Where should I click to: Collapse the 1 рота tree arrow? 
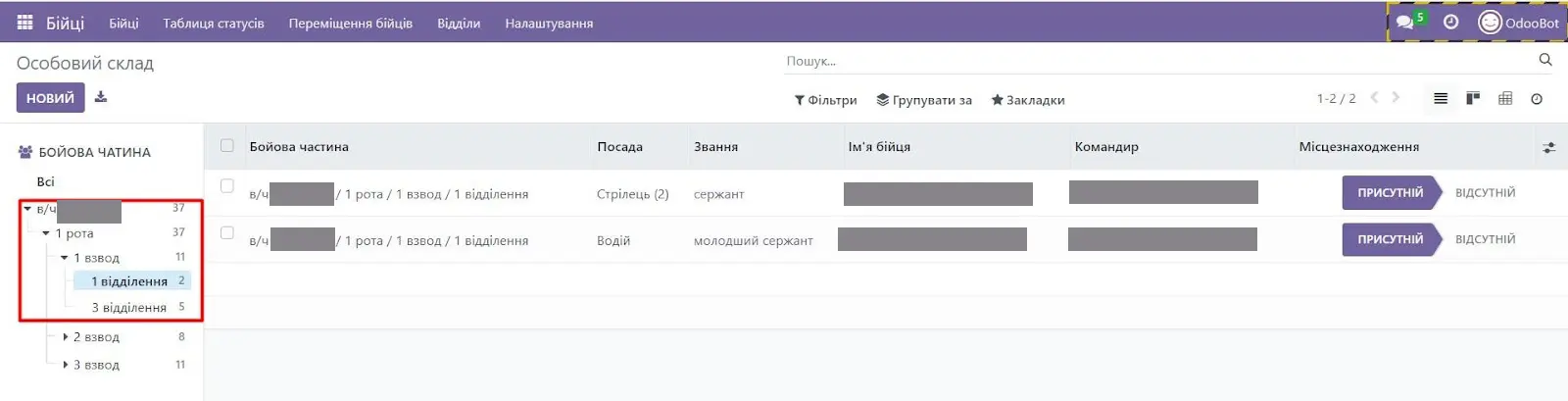pos(46,233)
